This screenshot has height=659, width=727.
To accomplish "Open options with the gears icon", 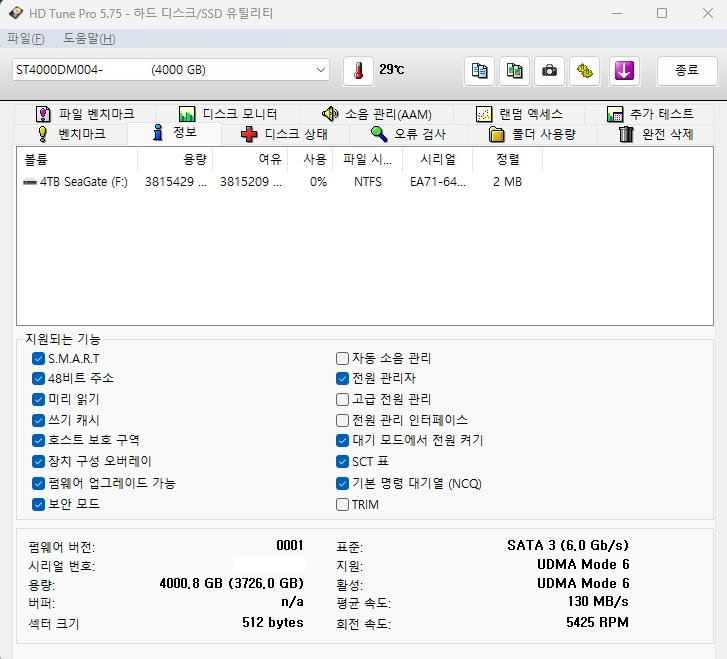I will click(x=585, y=71).
